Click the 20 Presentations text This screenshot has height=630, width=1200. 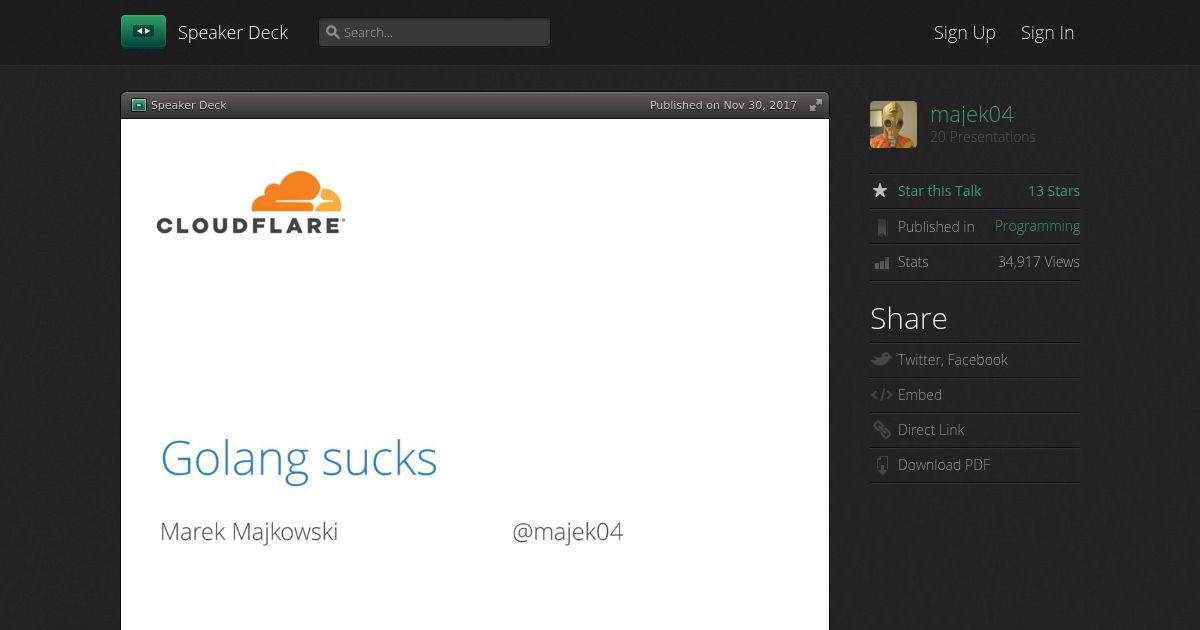coord(983,137)
